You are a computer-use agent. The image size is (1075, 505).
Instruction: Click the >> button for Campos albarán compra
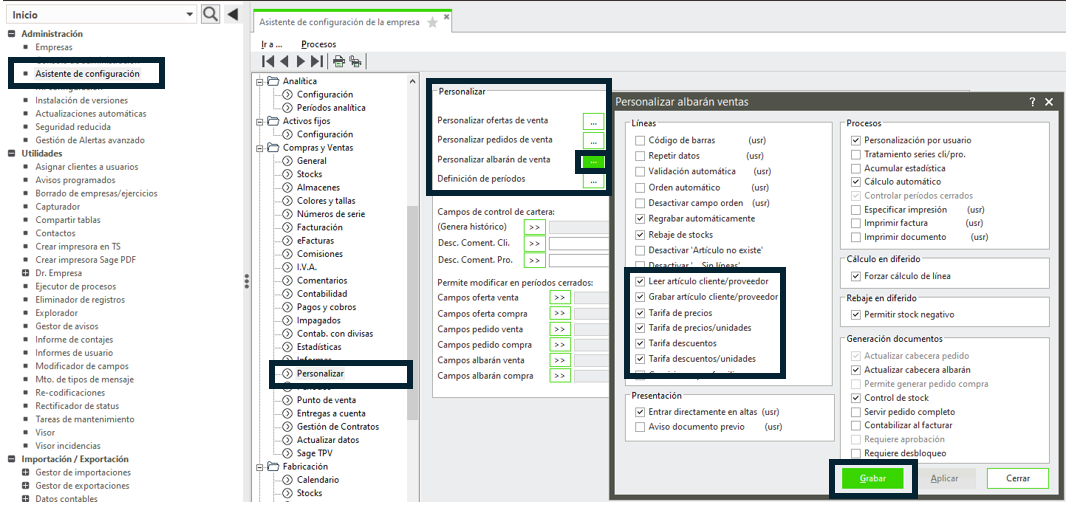click(560, 375)
